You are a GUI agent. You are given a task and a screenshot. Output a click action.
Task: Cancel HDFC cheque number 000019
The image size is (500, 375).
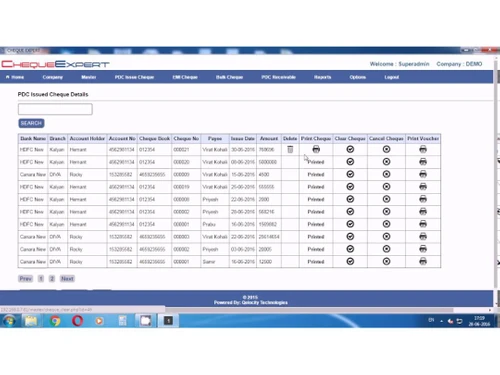click(386, 187)
